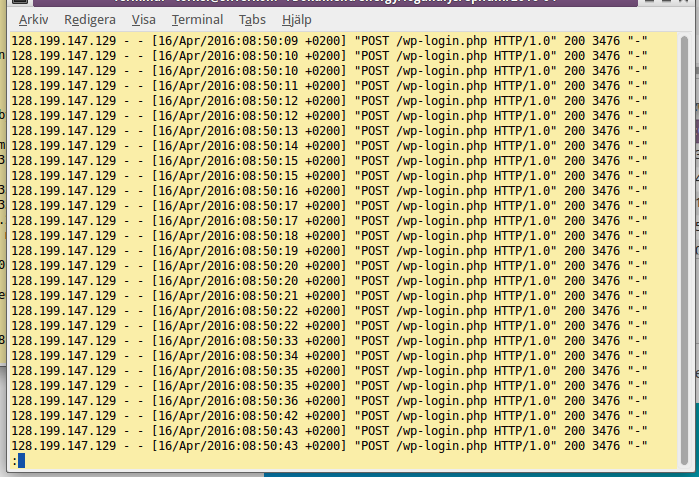Open the Redigera menu
This screenshot has height=477, width=699.
90,20
